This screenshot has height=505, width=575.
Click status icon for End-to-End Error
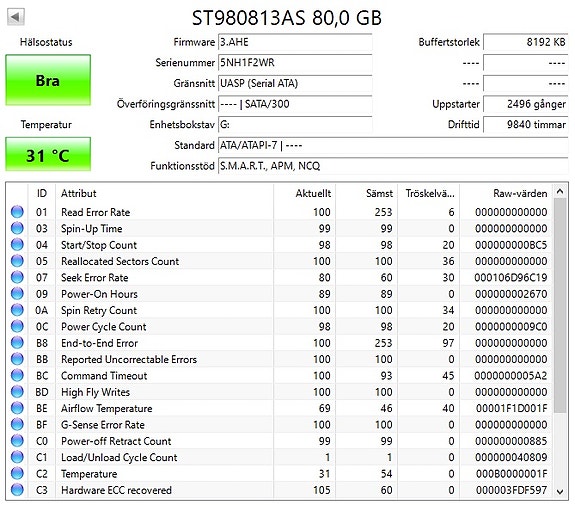coord(17,343)
